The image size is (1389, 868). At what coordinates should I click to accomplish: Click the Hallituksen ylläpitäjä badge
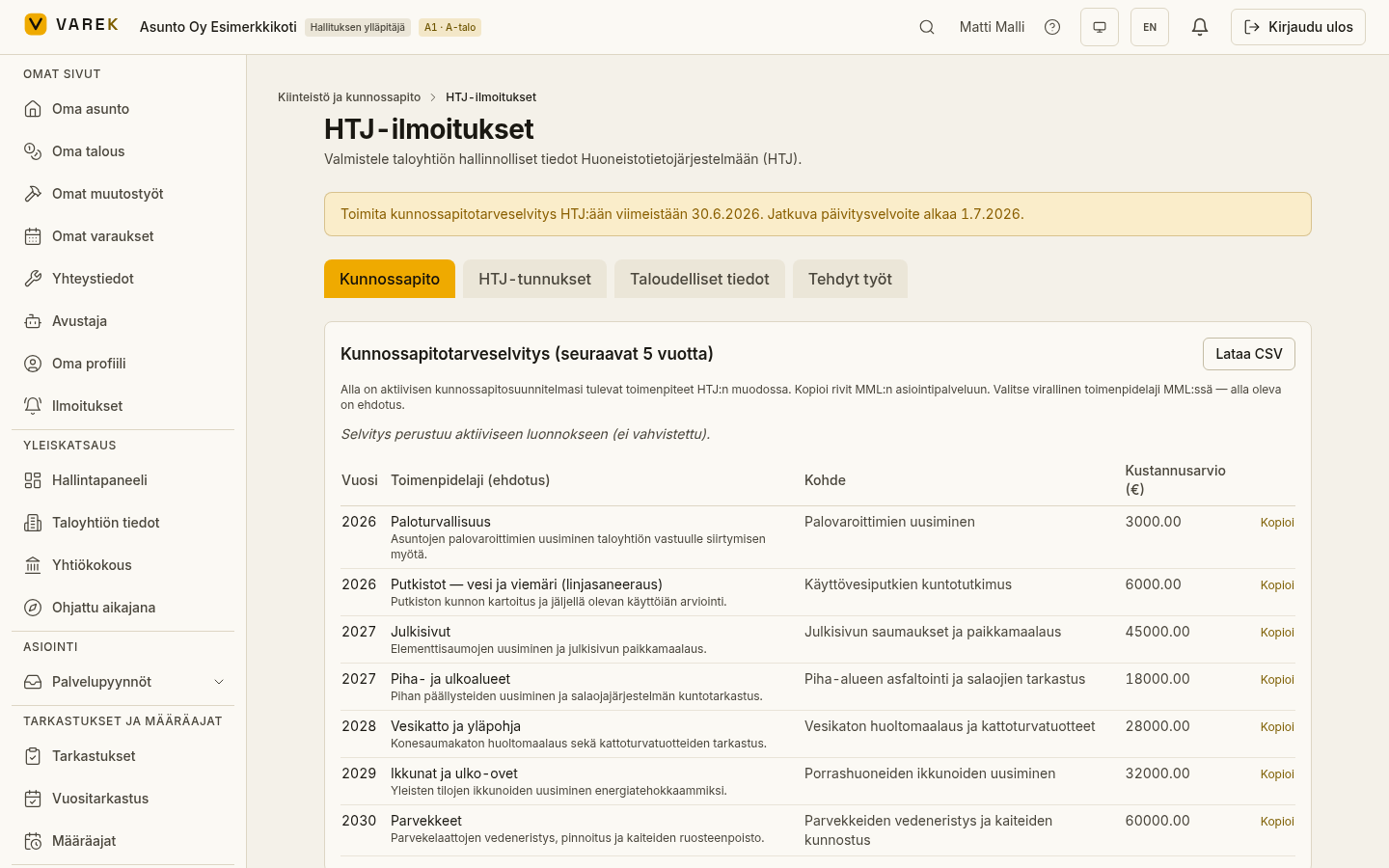pyautogui.click(x=358, y=27)
